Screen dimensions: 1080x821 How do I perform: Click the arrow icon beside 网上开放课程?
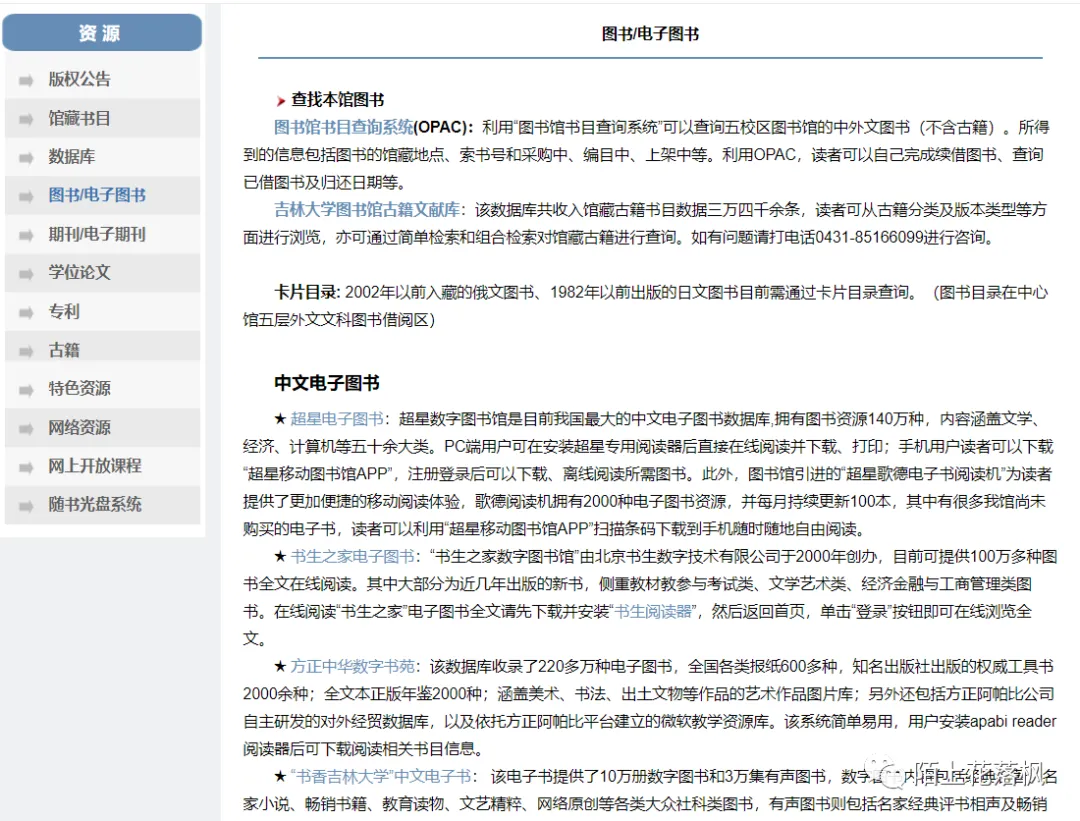click(26, 468)
